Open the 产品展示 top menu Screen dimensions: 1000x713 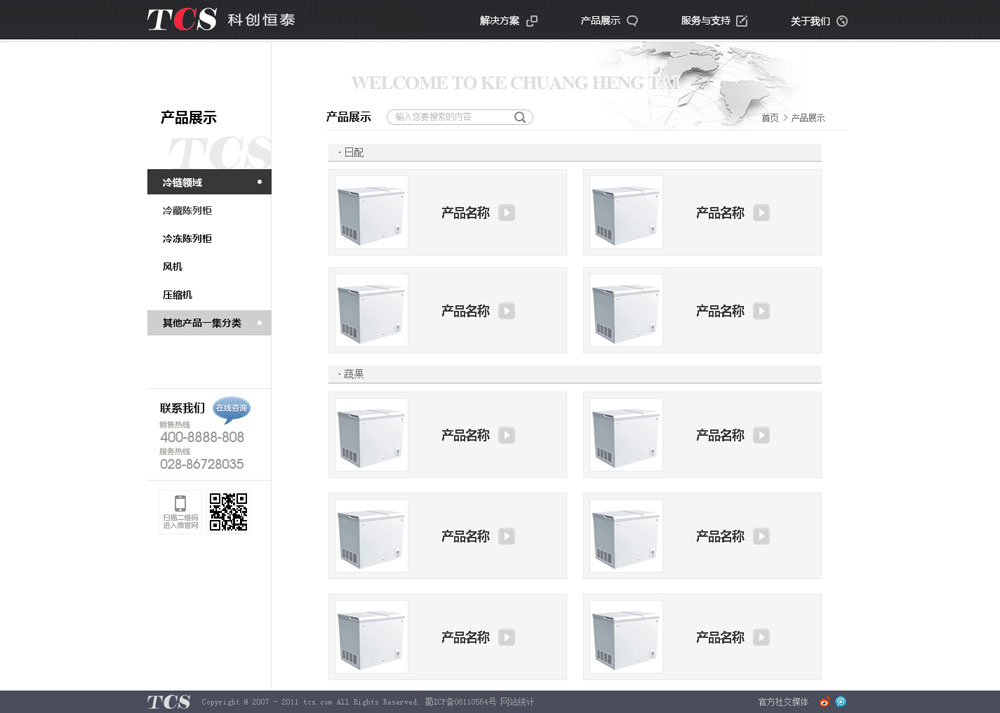pyautogui.click(x=608, y=20)
